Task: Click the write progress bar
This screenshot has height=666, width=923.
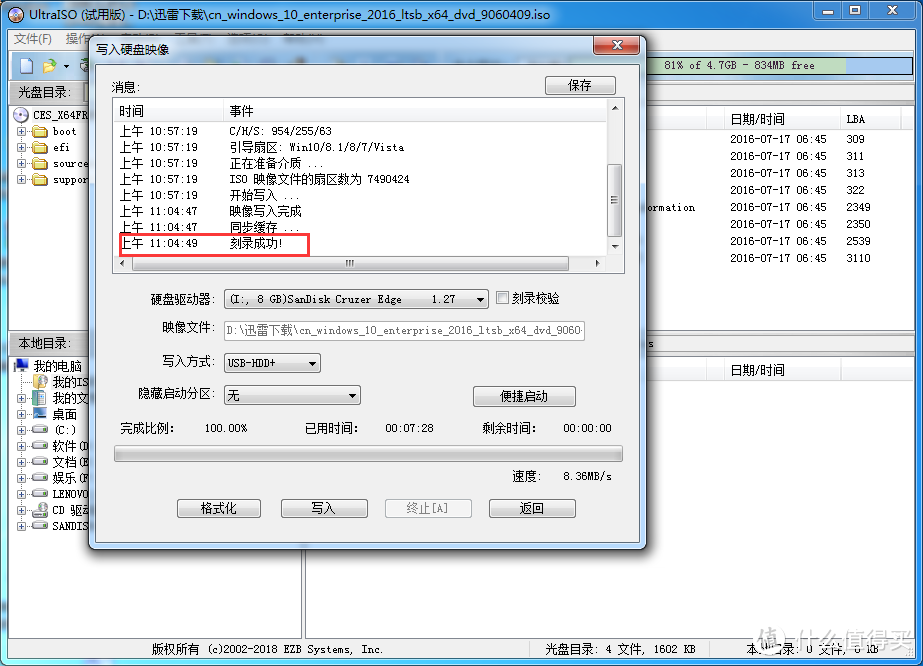Action: pyautogui.click(x=368, y=454)
